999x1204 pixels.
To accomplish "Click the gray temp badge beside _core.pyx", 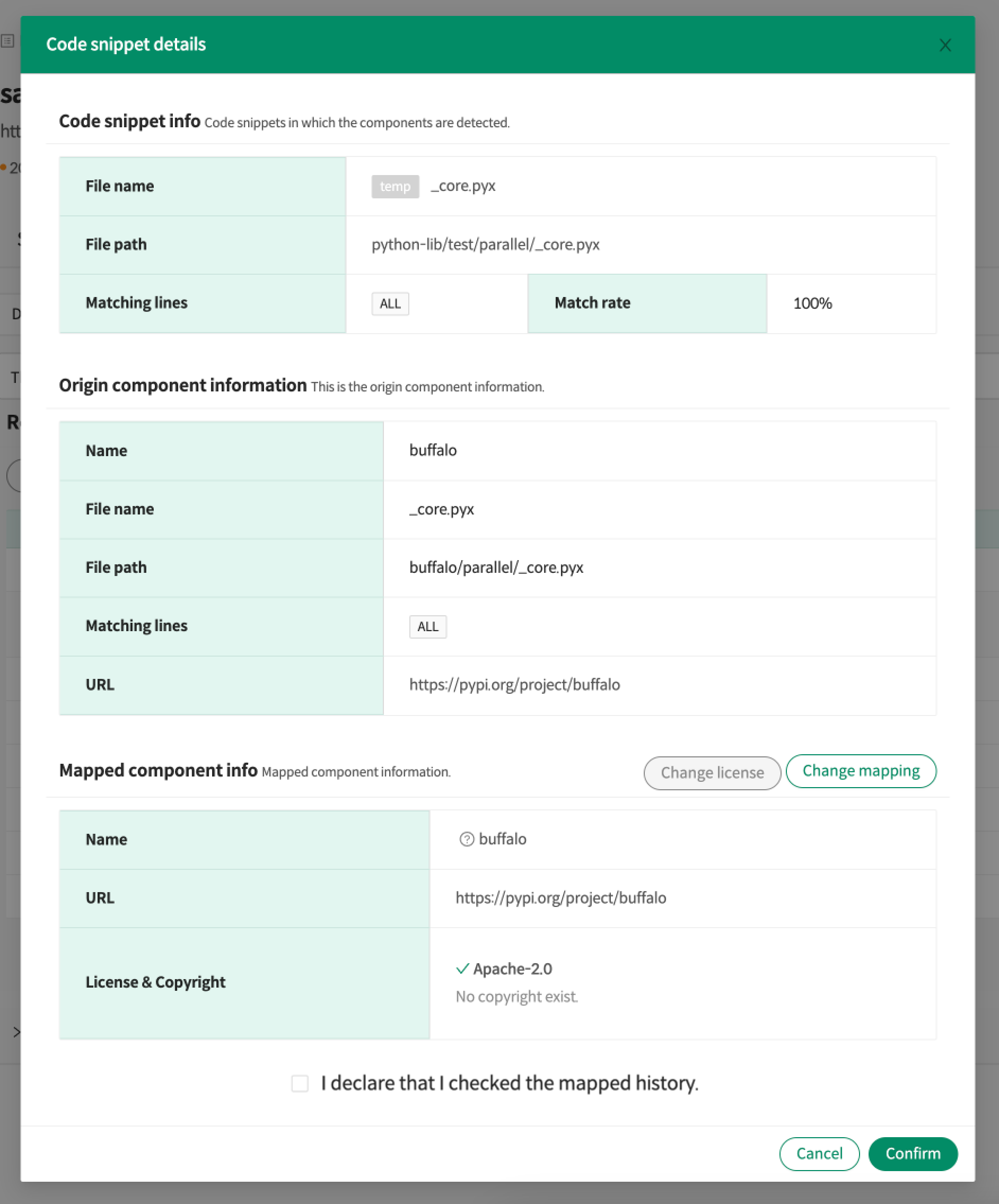I will coord(395,186).
